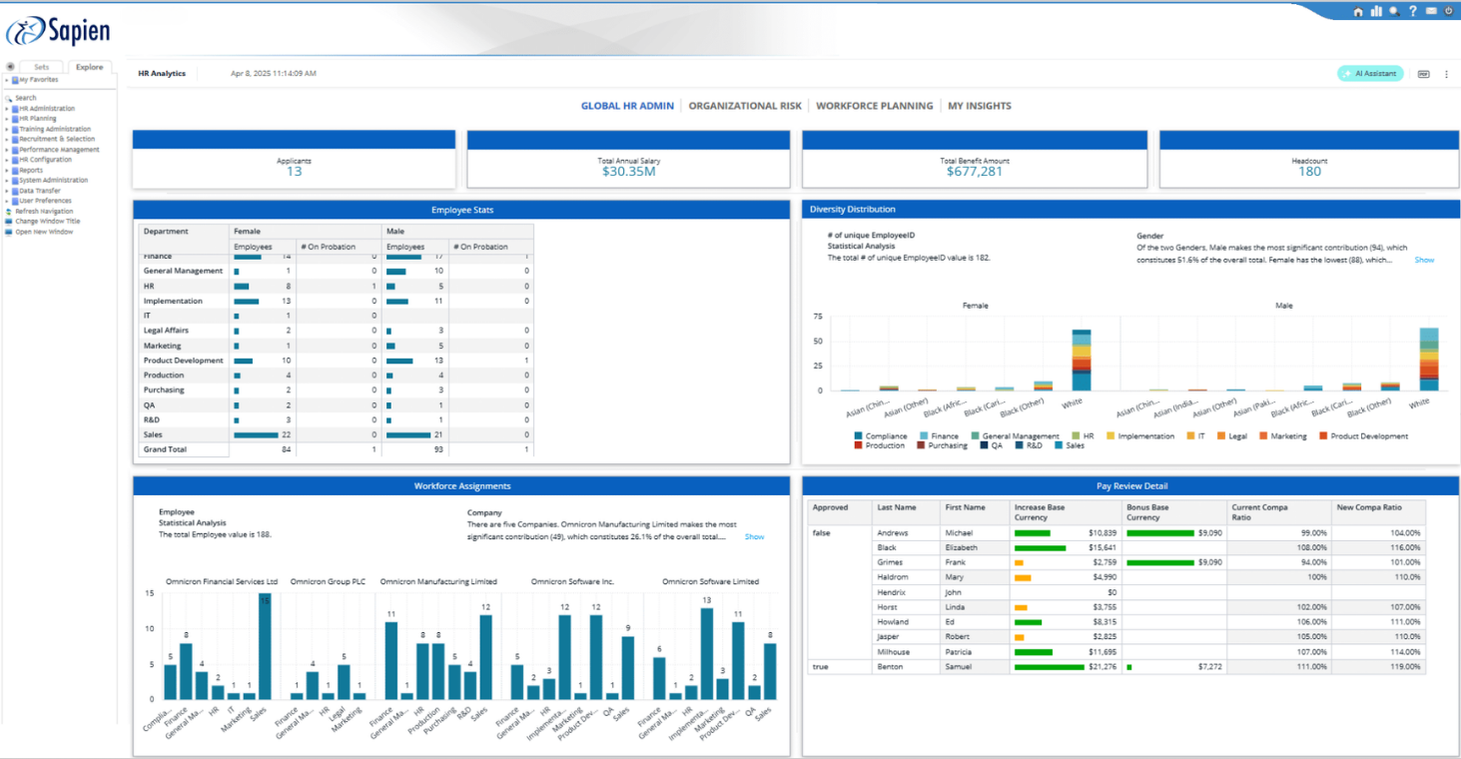
Task: Open the bar chart analytics icon
Action: coord(1376,11)
